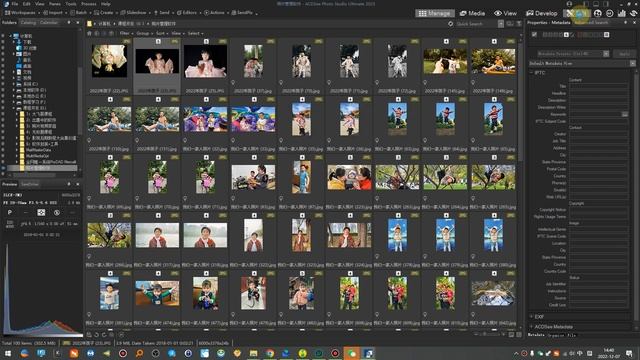The width and height of the screenshot is (640, 360).
Task: Open the Filter dropdown
Action: [126, 33]
